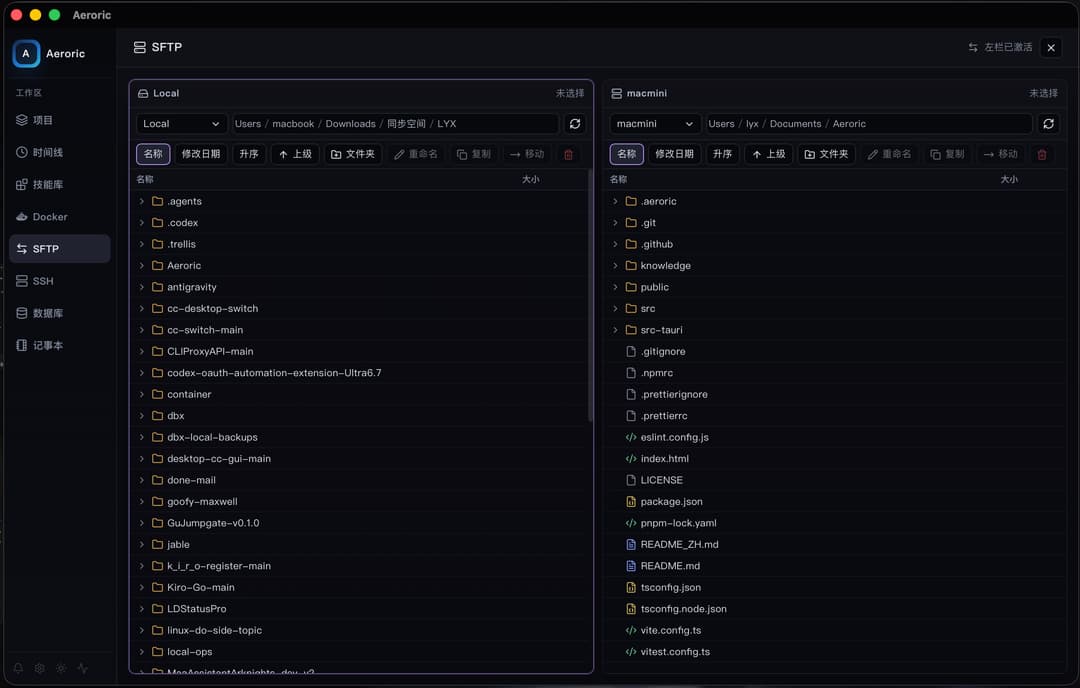Expand the .codex folder

141,222
